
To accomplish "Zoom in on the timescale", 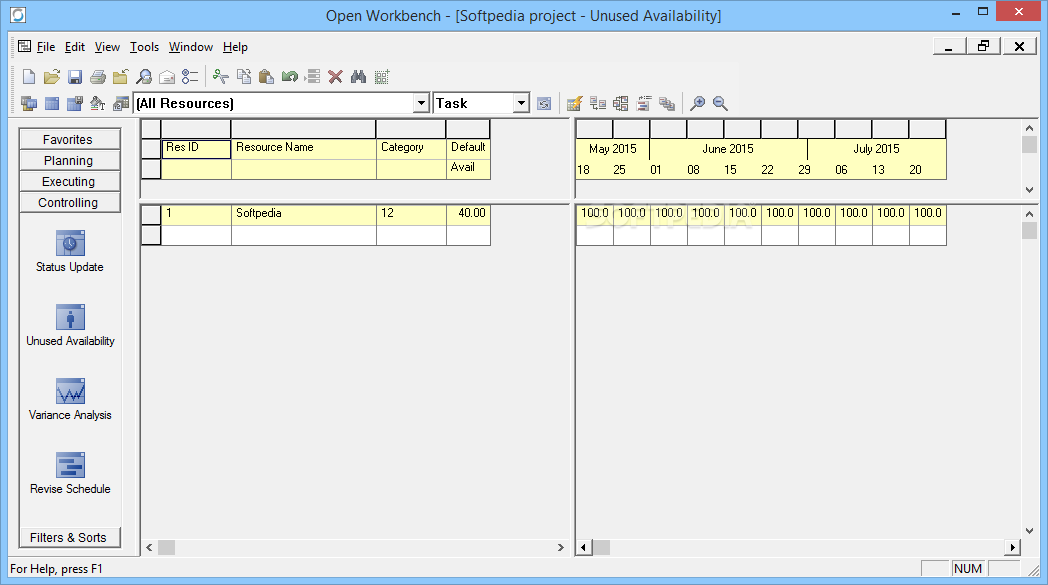I will (x=697, y=103).
